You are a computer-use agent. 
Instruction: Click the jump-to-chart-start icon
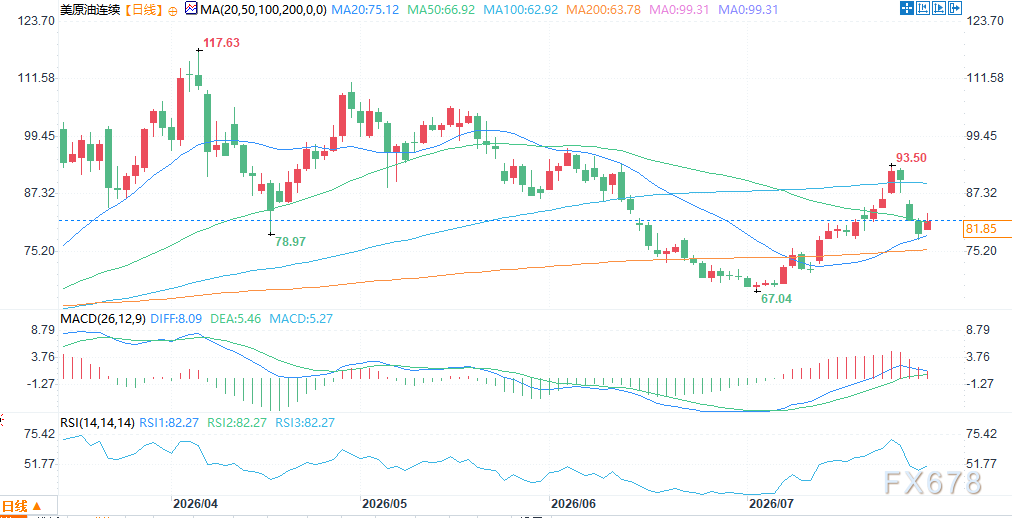click(x=923, y=8)
